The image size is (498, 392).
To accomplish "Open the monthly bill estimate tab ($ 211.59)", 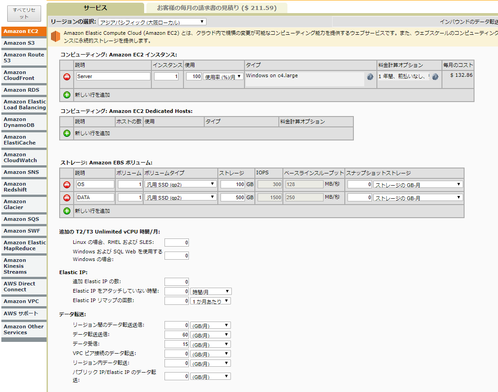I will tap(217, 8).
